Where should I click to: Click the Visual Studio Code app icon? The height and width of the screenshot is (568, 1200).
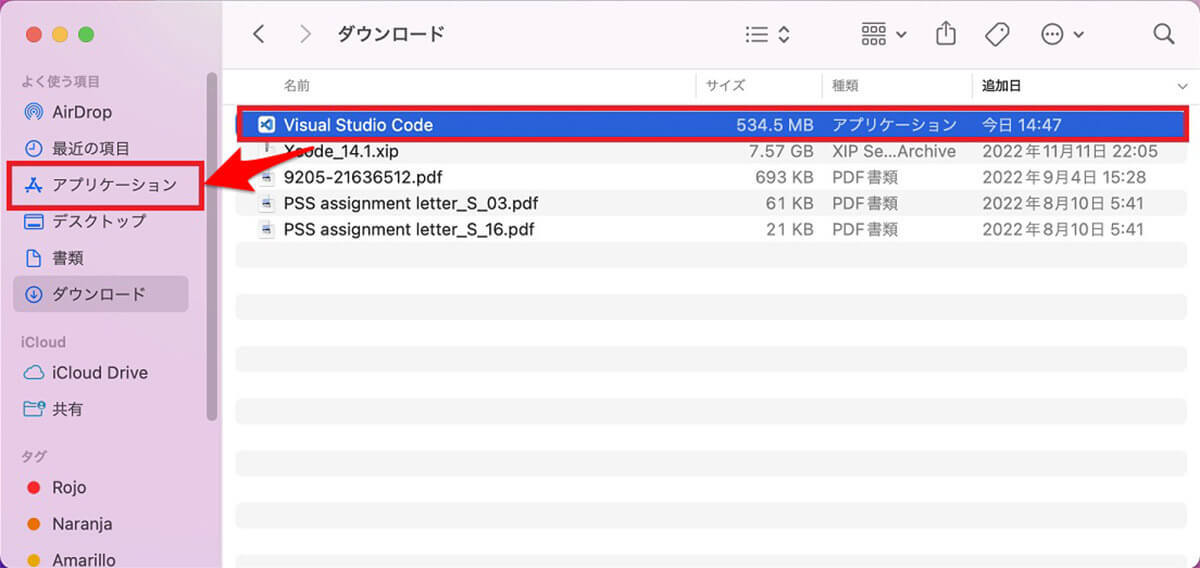266,125
